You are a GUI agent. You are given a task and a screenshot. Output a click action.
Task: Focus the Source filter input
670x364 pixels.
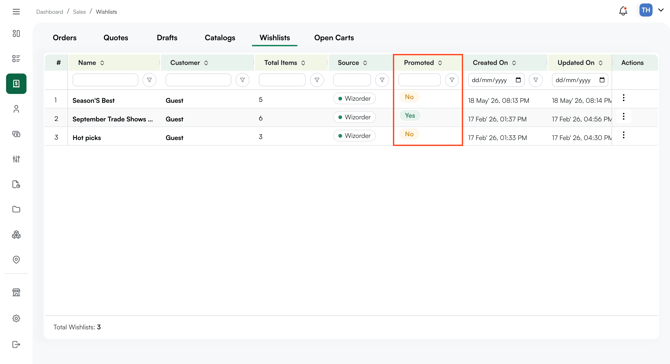coord(352,80)
